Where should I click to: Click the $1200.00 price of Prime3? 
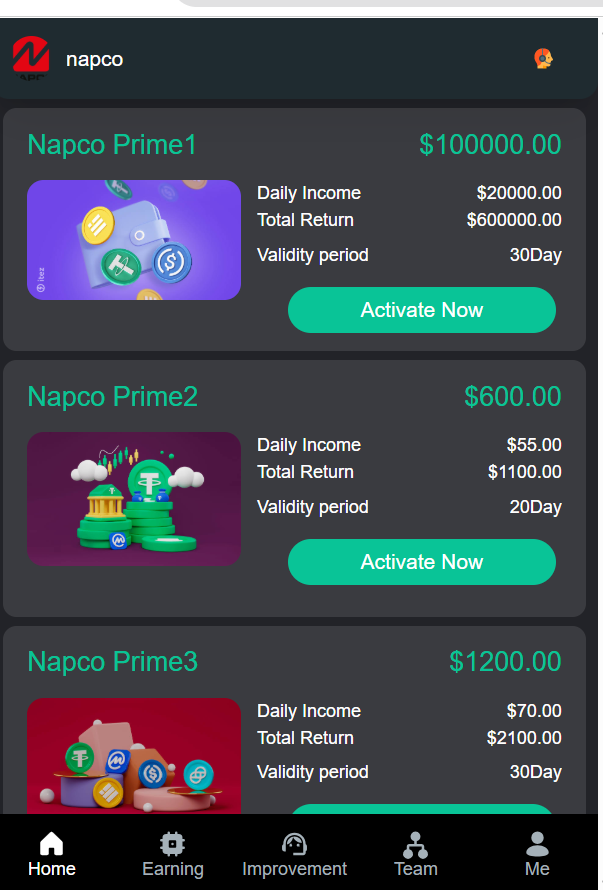505,662
